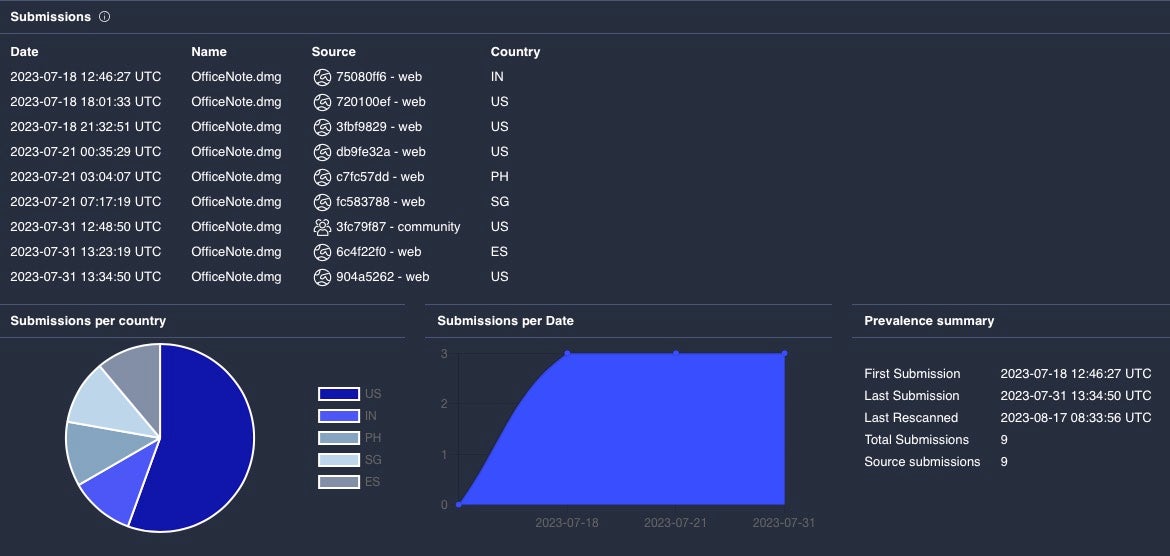Sort by the Date column header
This screenshot has height=556, width=1170.
24,52
